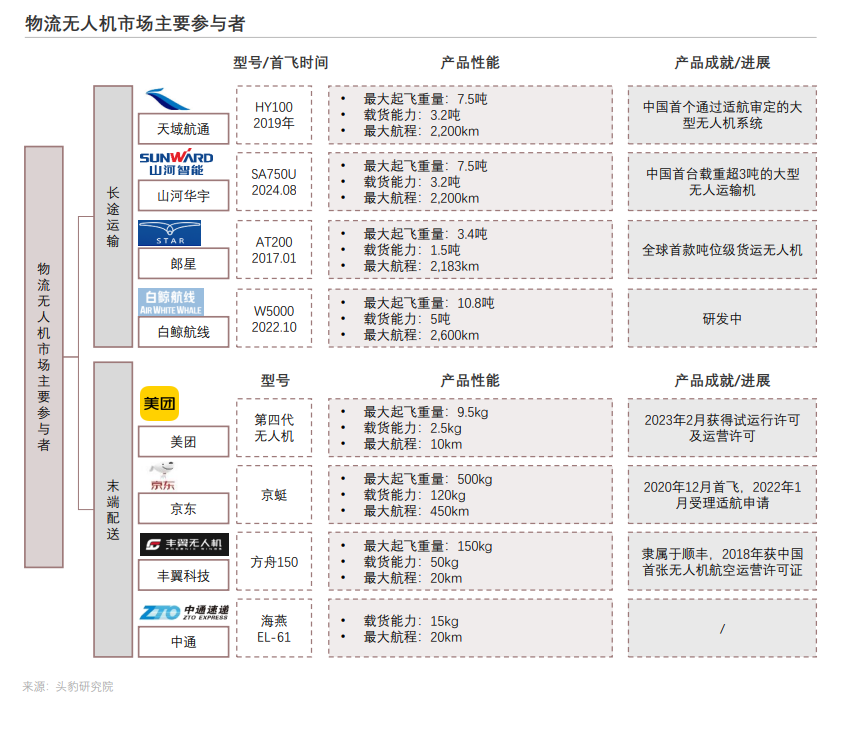Screen dimensions: 860x732
Task: Click the black 丰翼无人机 logo
Action: [184, 544]
